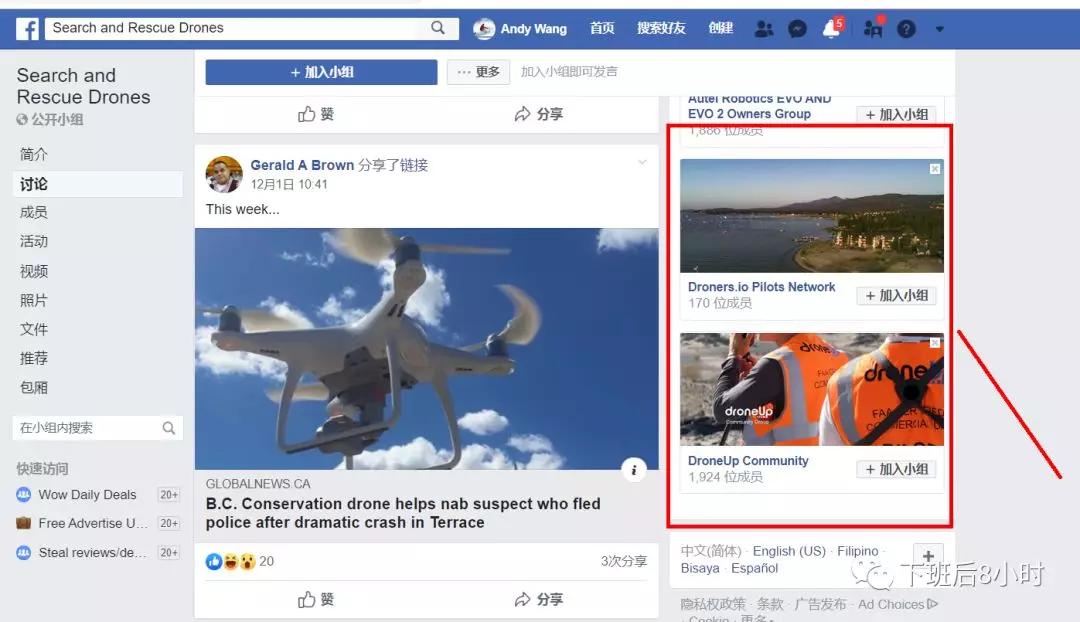
Task: Open the notifications bell
Action: 832,28
